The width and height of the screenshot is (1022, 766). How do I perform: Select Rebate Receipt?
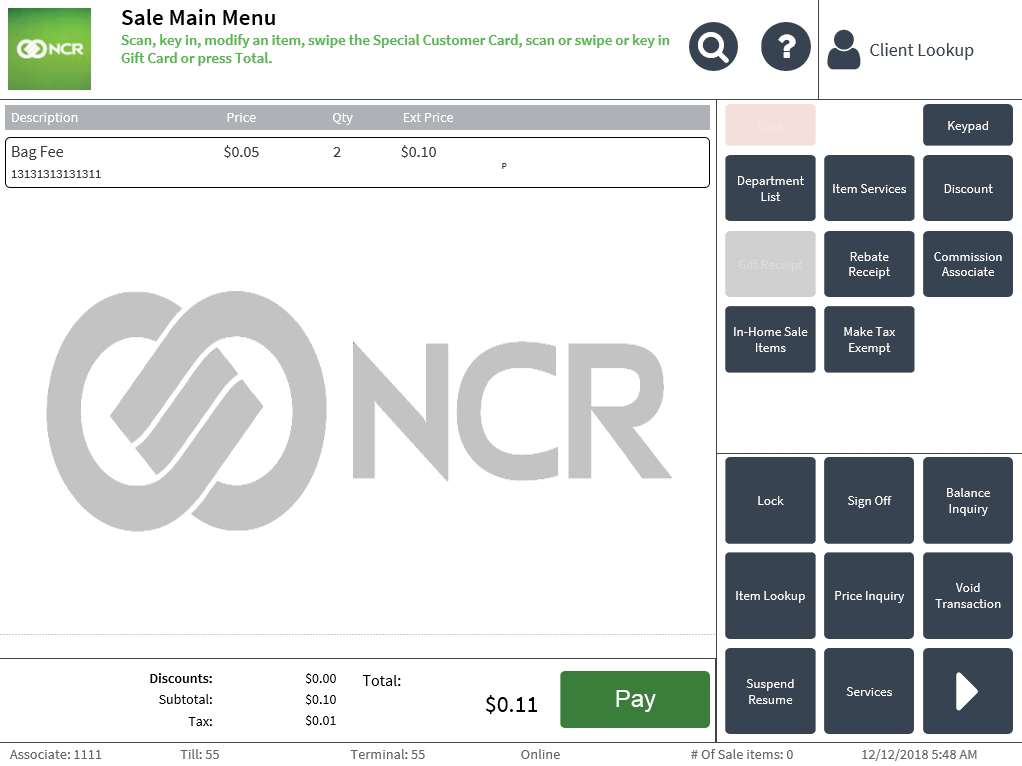(869, 264)
